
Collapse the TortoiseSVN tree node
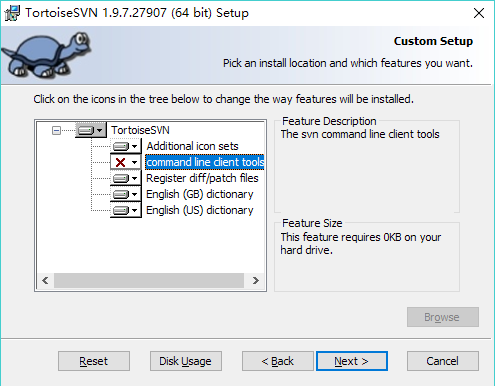57,130
